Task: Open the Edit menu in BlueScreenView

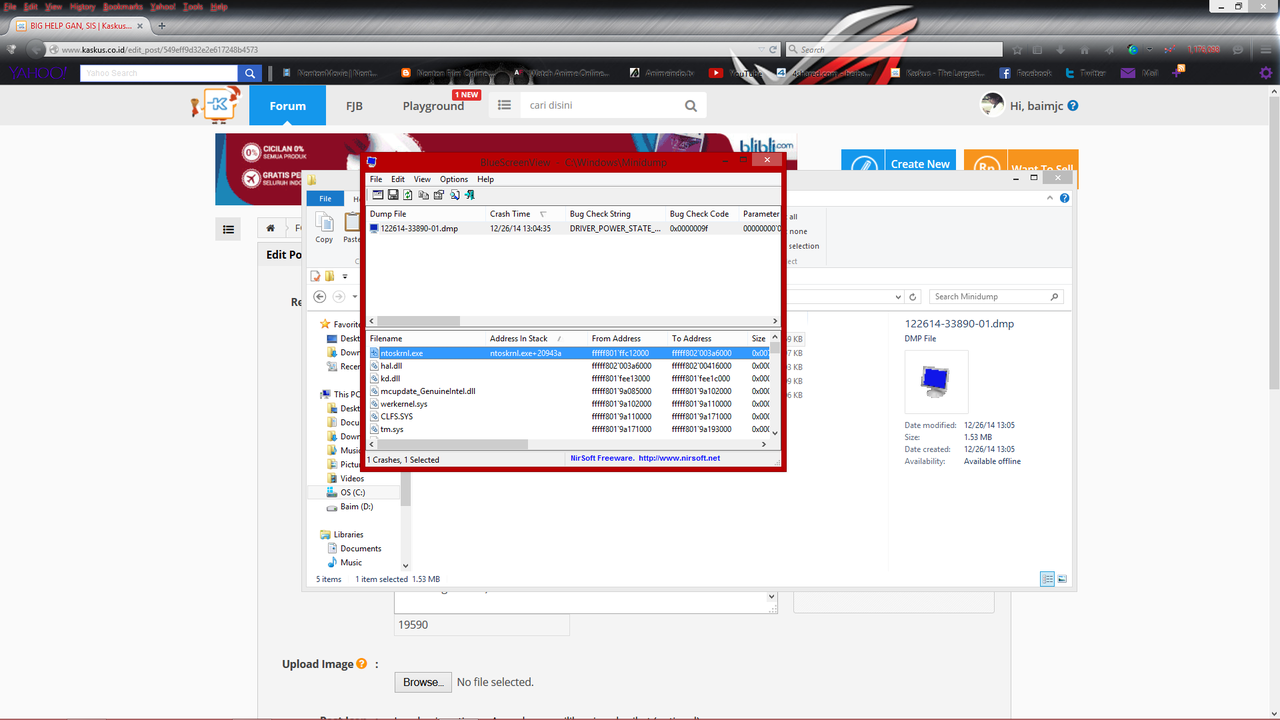Action: (x=398, y=179)
